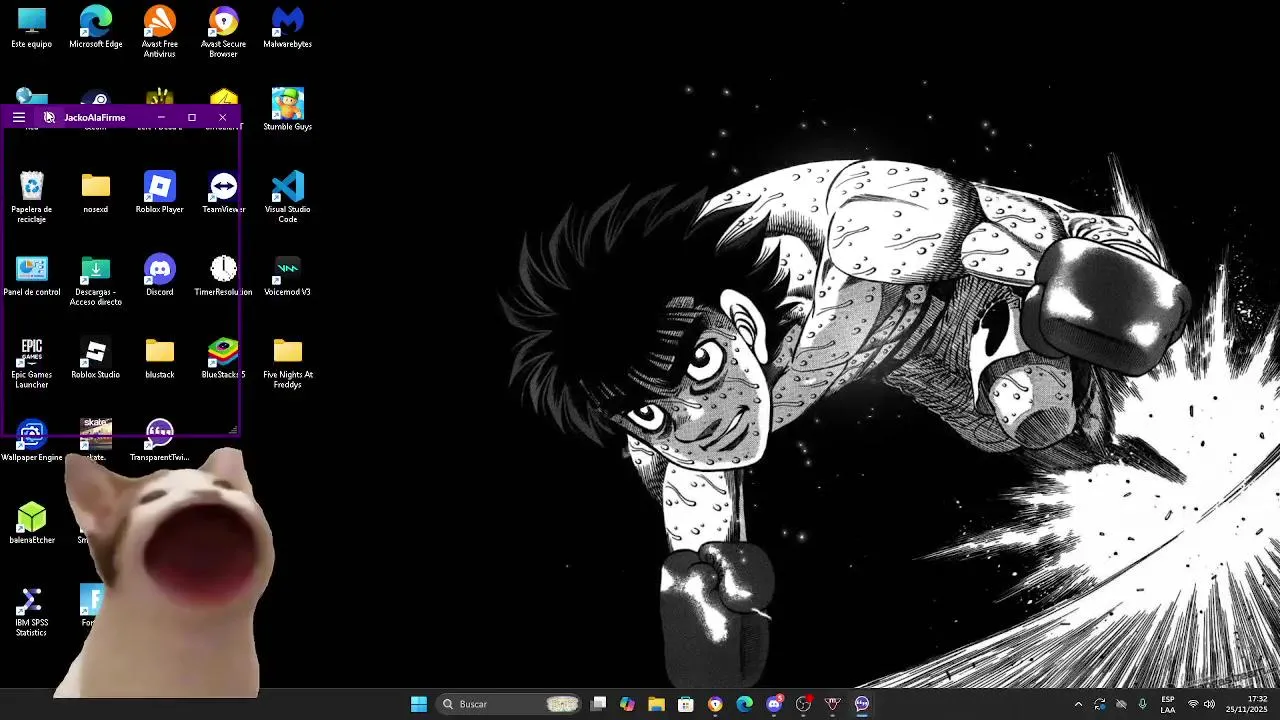Select the blustack folder
This screenshot has width=1280, height=720.
[160, 359]
